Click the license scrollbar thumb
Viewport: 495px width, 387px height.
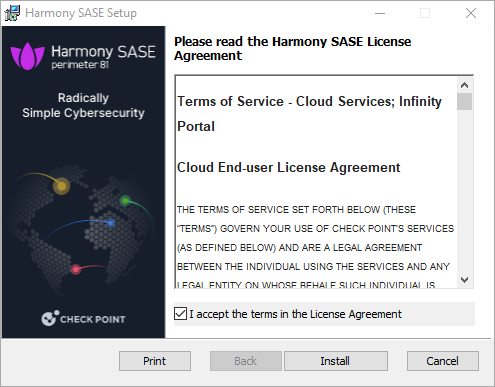[464, 101]
